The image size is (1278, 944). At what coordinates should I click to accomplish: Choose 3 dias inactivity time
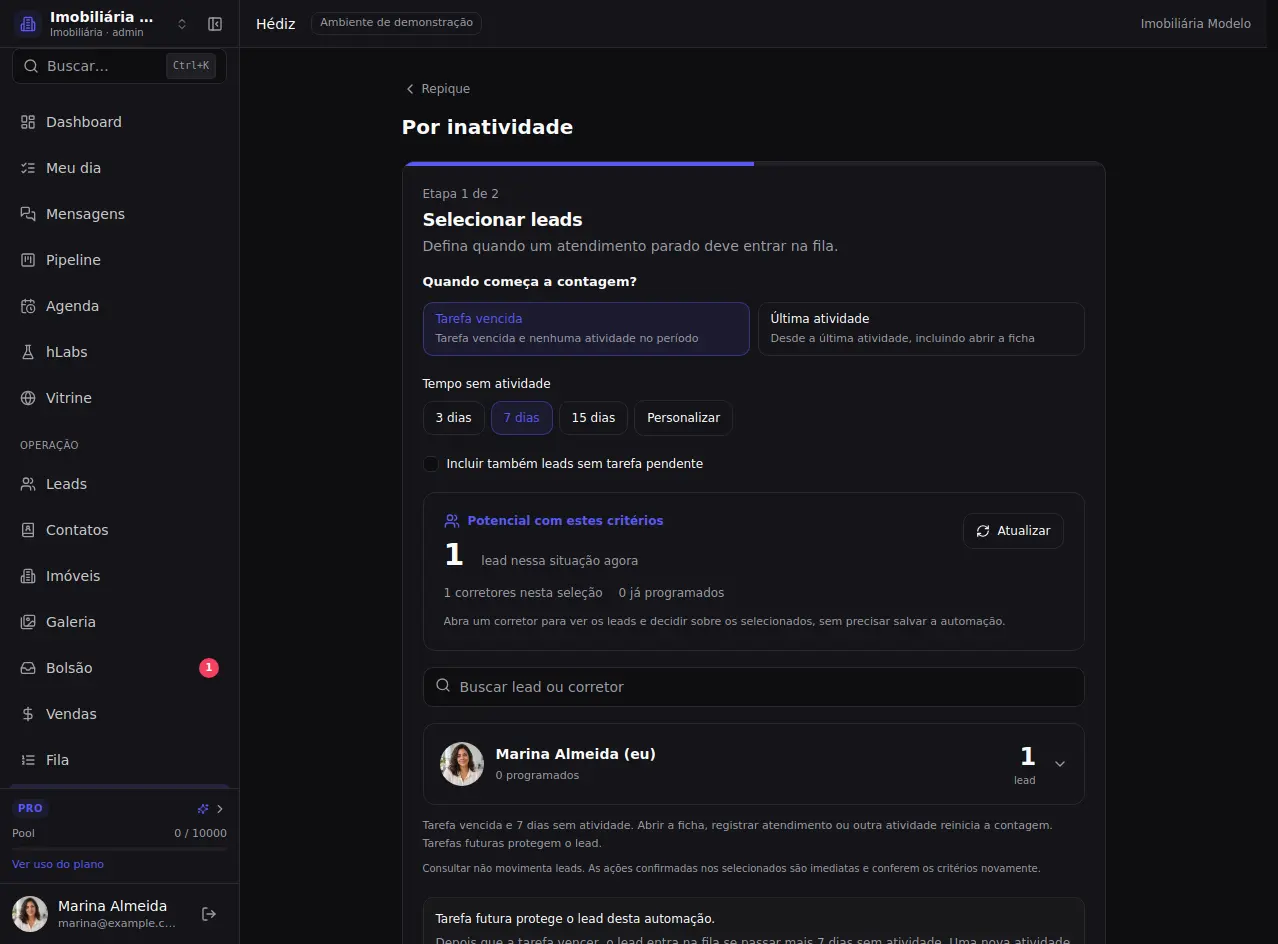click(454, 418)
